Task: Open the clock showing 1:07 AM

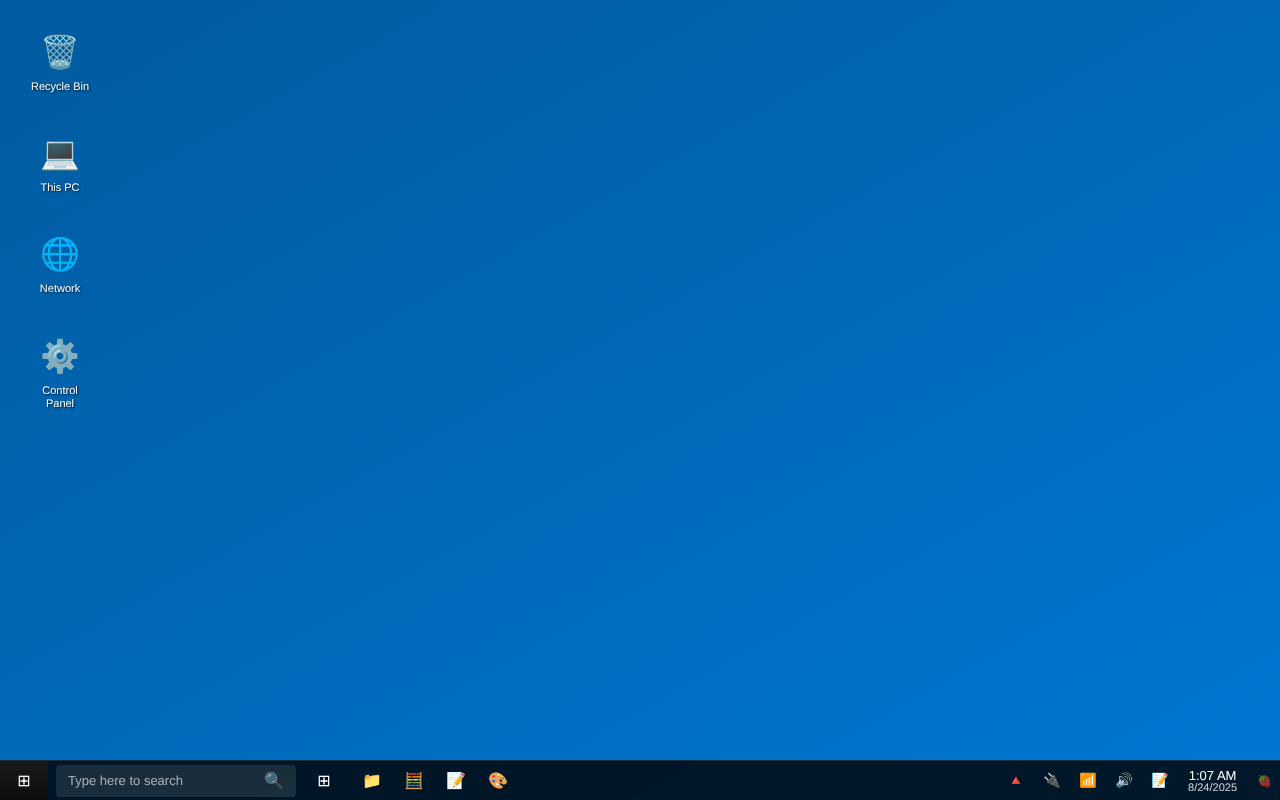Action: 1212,775
